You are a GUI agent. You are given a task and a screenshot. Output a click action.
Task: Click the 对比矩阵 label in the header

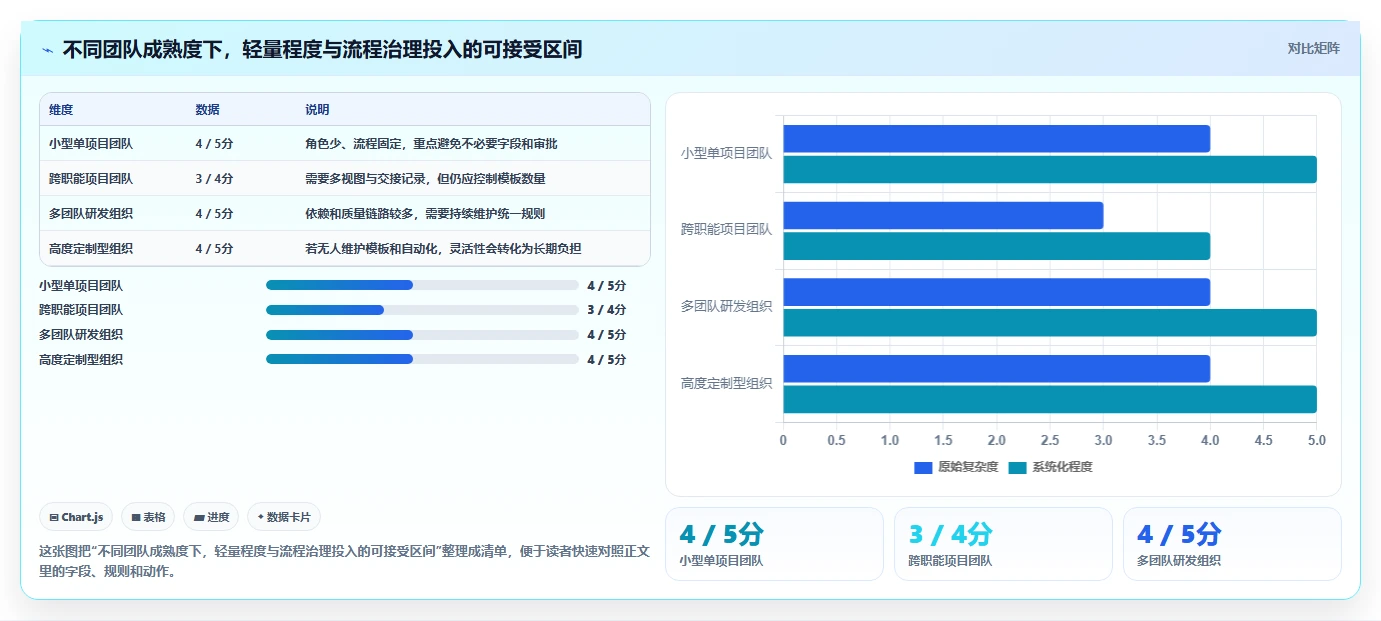(1313, 48)
